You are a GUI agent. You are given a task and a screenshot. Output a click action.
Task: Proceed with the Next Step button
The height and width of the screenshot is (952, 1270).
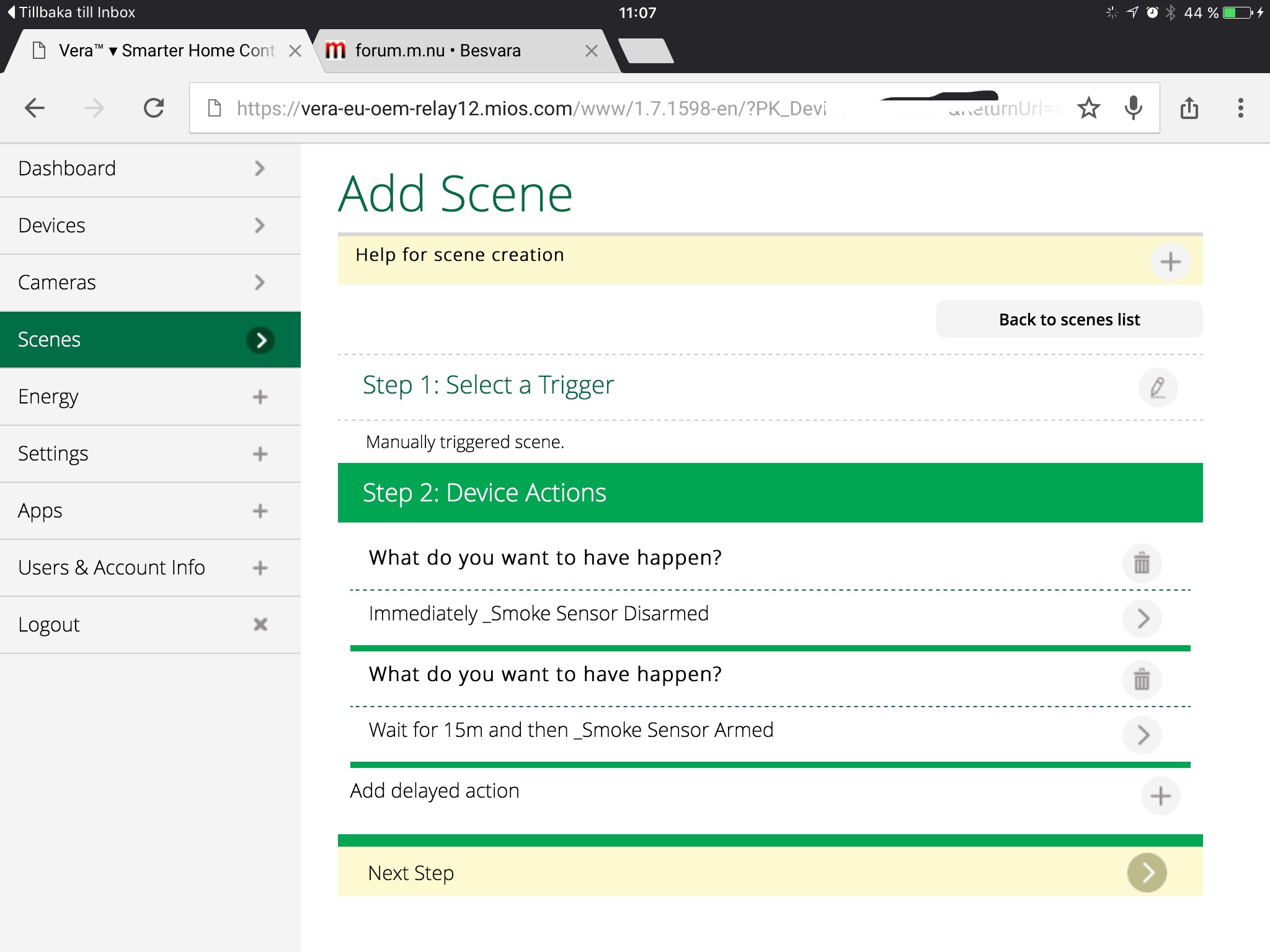pos(1147,873)
